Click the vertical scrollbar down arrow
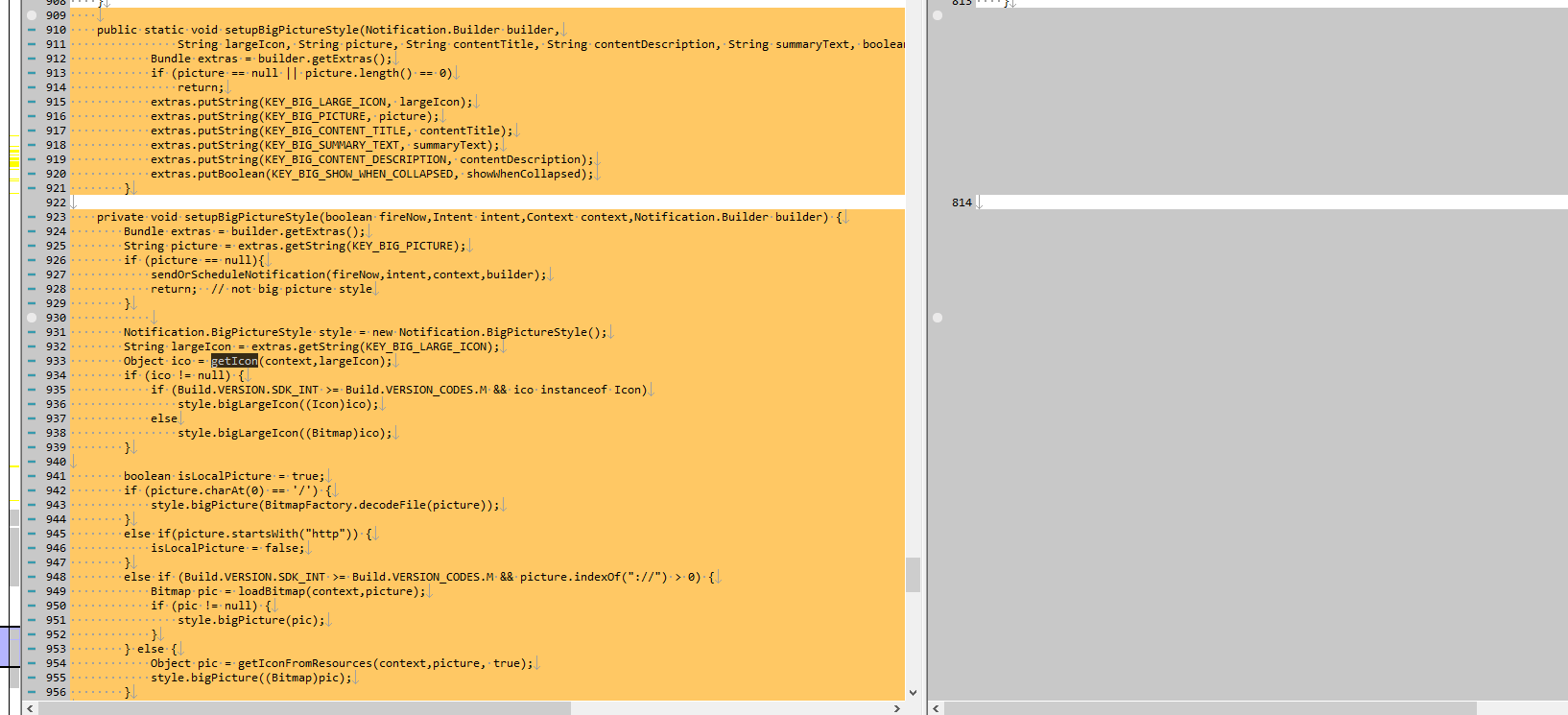The height and width of the screenshot is (715, 1568). click(913, 692)
